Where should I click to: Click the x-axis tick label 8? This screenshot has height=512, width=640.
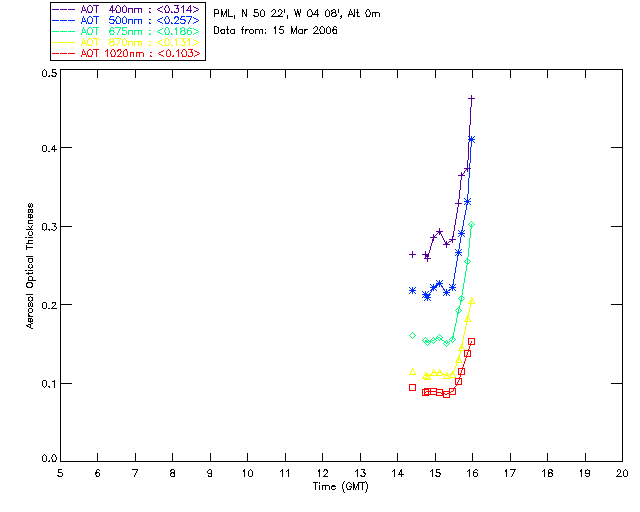click(173, 473)
